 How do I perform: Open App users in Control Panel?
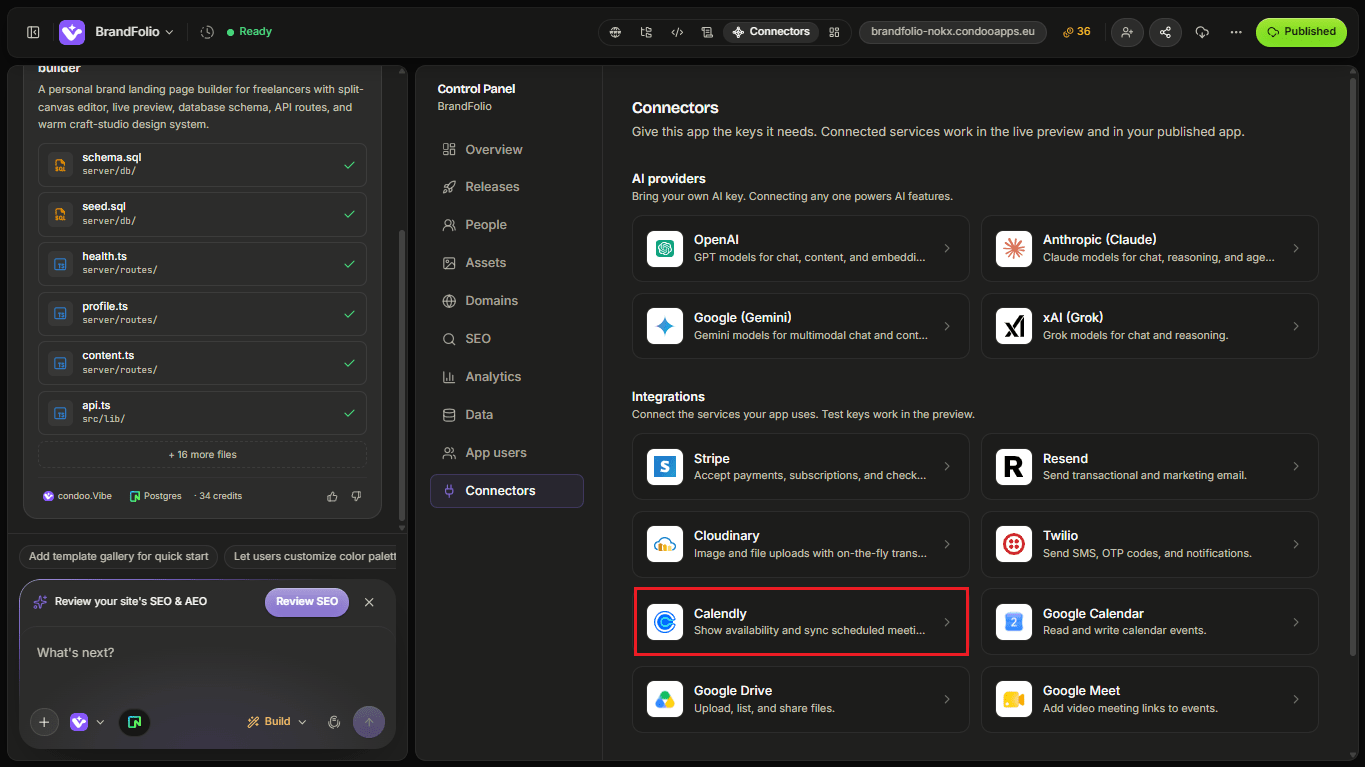(507, 453)
